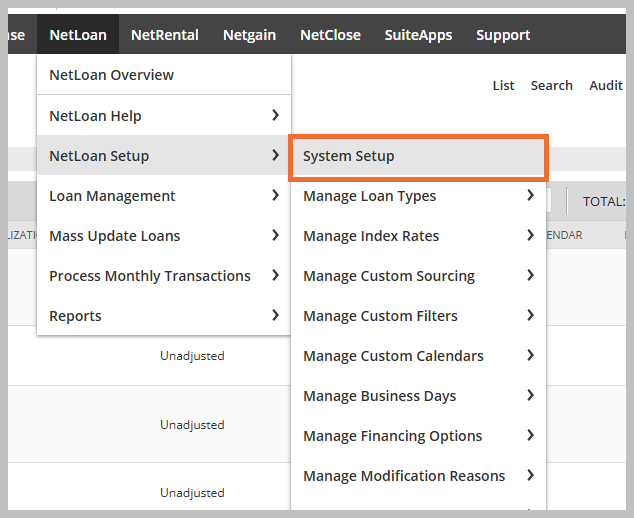This screenshot has height=518, width=634.
Task: Open the Loan Management submenu
Action: (164, 196)
